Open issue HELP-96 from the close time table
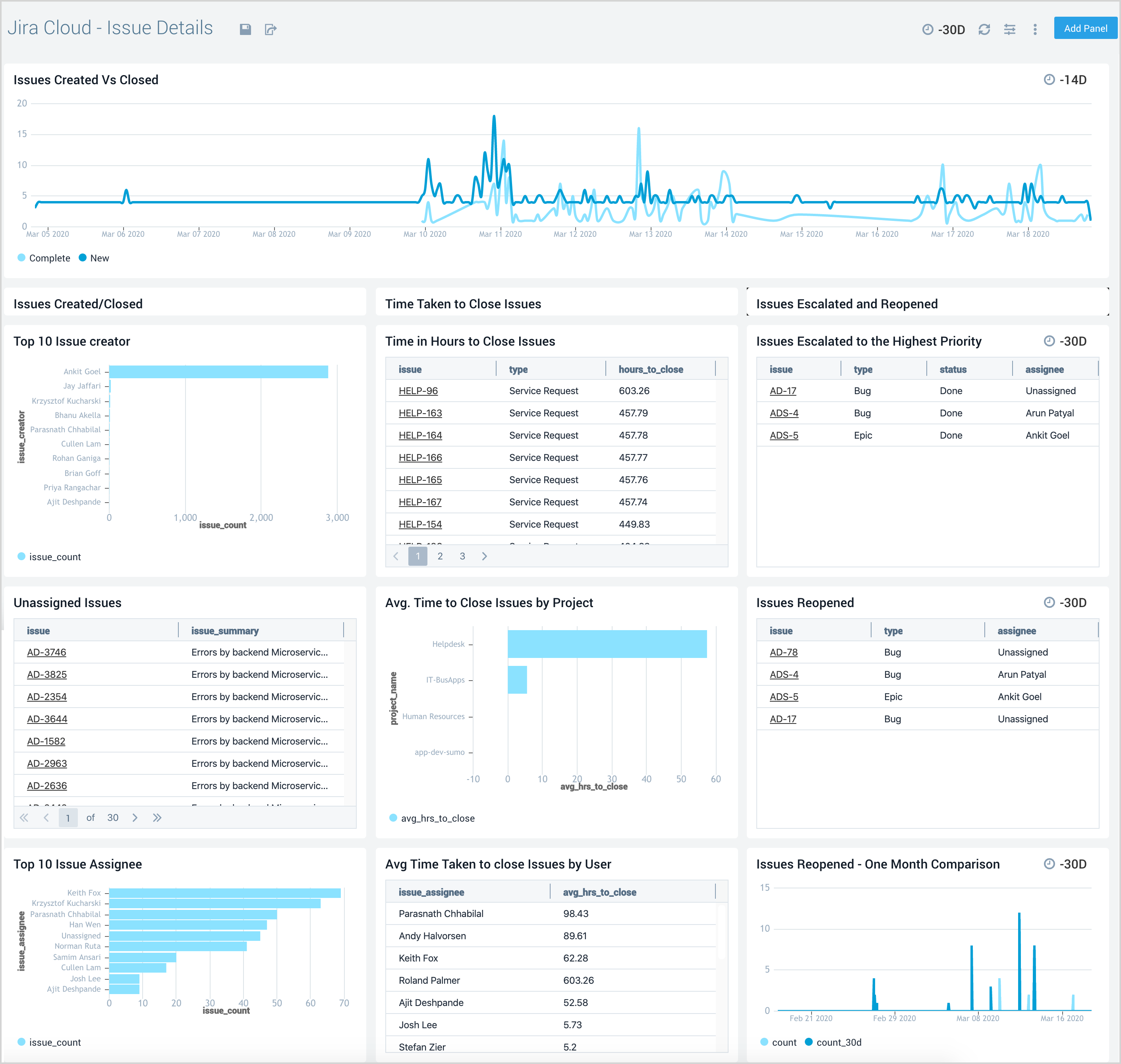Viewport: 1121px width, 1064px height. tap(418, 390)
